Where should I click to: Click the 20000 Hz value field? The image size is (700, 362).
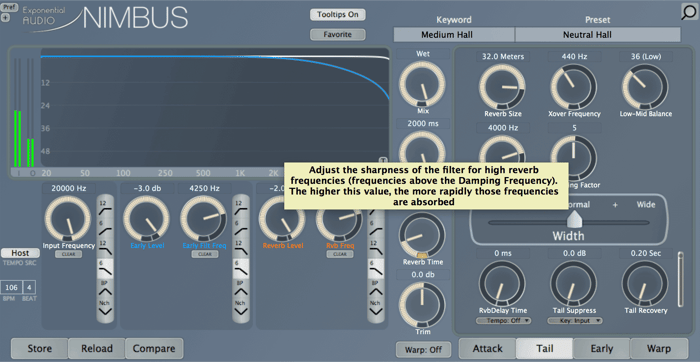[69, 188]
